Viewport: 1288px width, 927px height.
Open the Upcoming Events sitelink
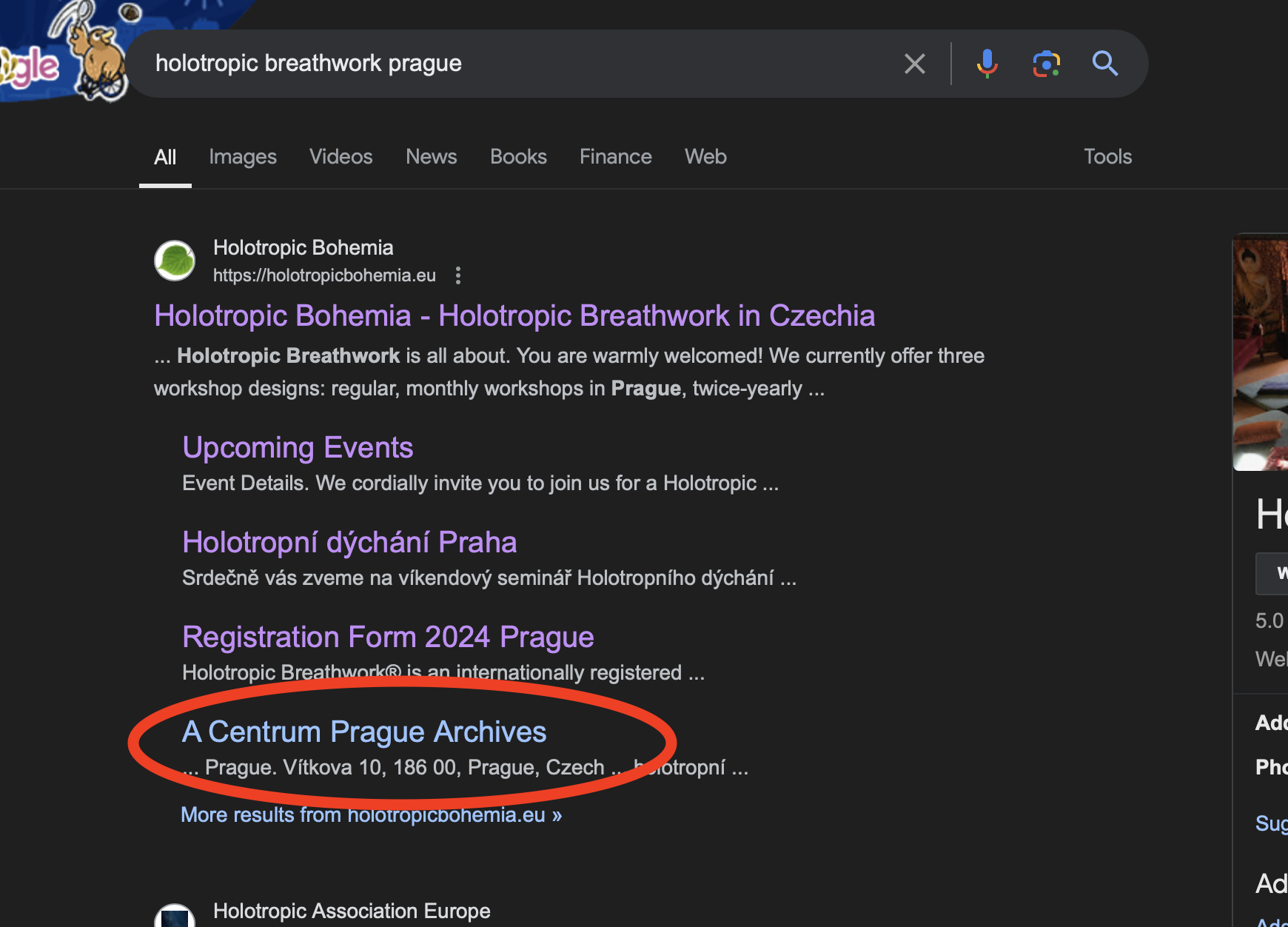(298, 448)
